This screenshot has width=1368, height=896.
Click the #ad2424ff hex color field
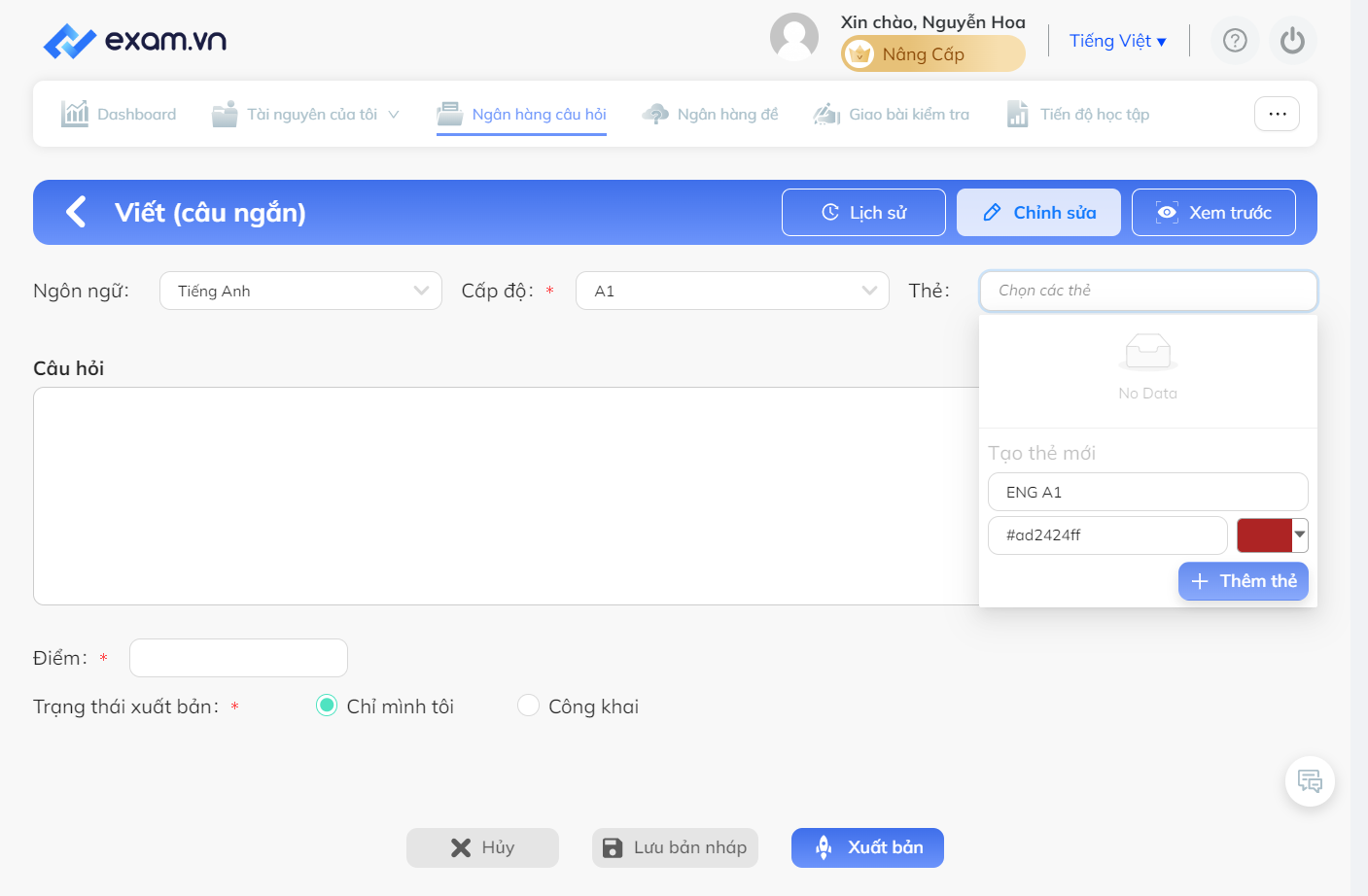[x=1107, y=534]
